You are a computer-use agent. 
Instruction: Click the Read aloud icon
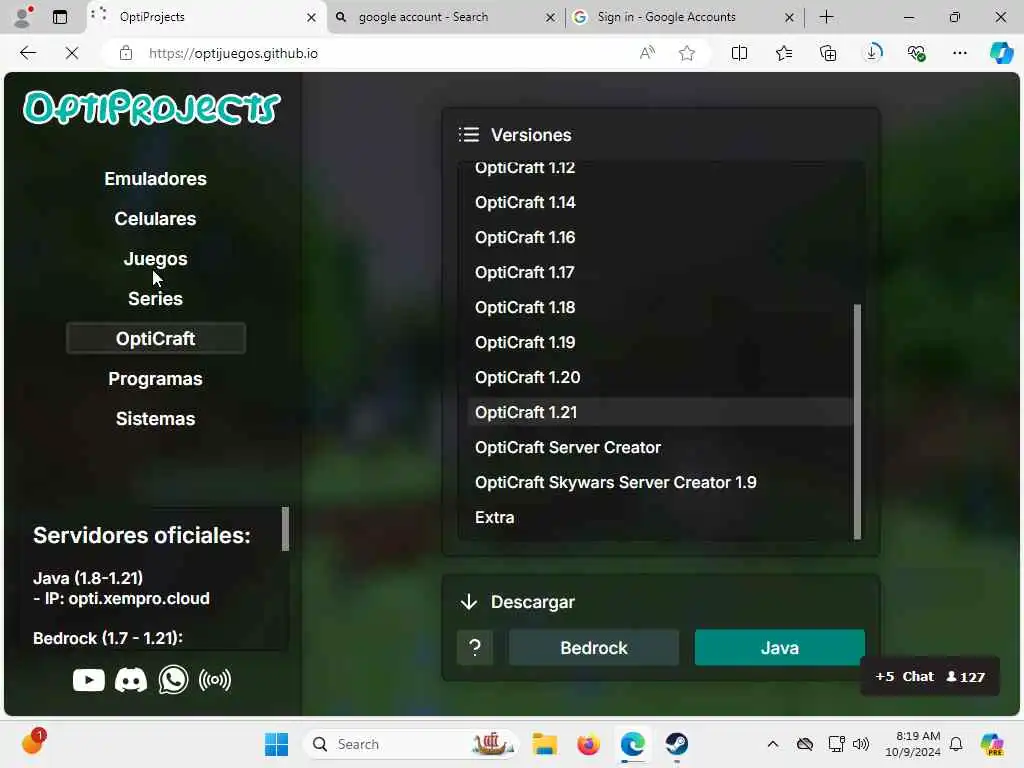coord(647,53)
